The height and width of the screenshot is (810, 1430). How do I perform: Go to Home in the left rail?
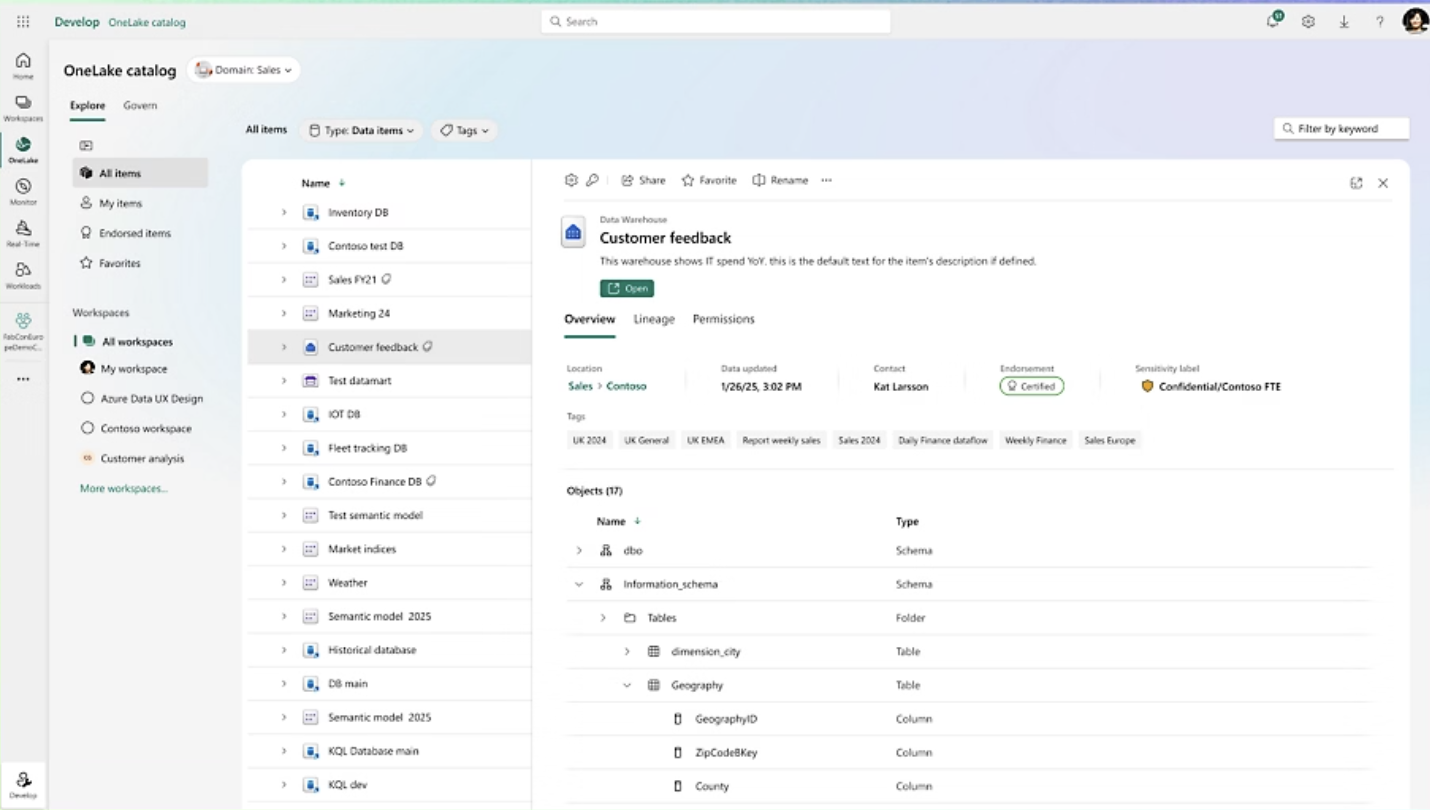[x=23, y=66]
